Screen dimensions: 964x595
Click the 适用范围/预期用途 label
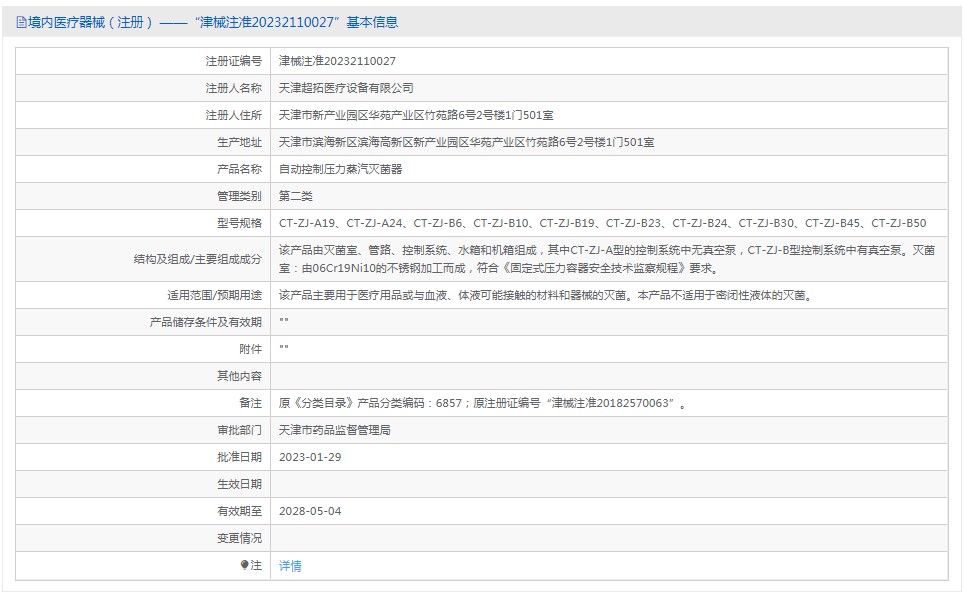coord(215,295)
